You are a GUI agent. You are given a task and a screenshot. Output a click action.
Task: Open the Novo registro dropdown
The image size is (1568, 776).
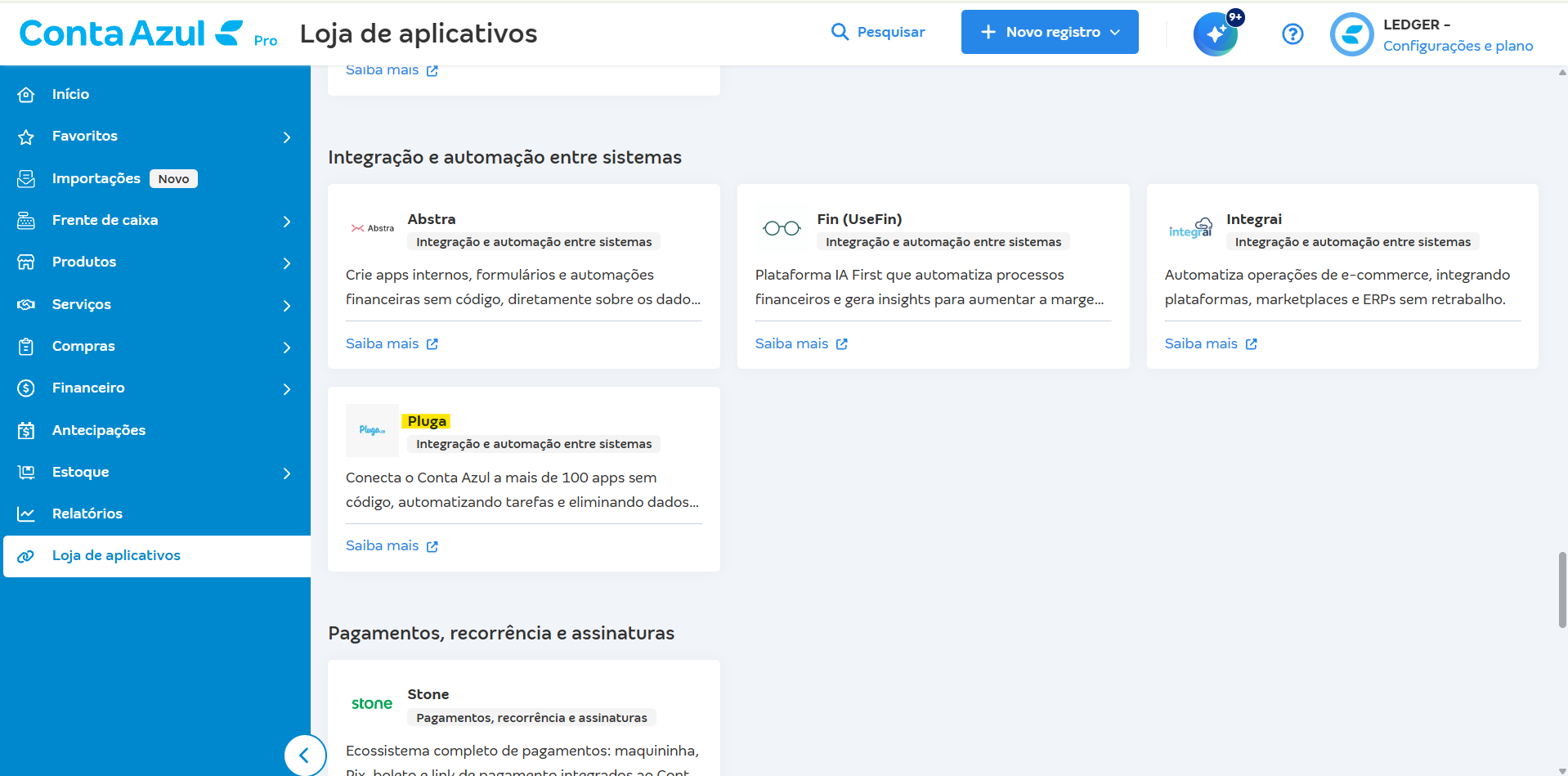click(x=1050, y=32)
